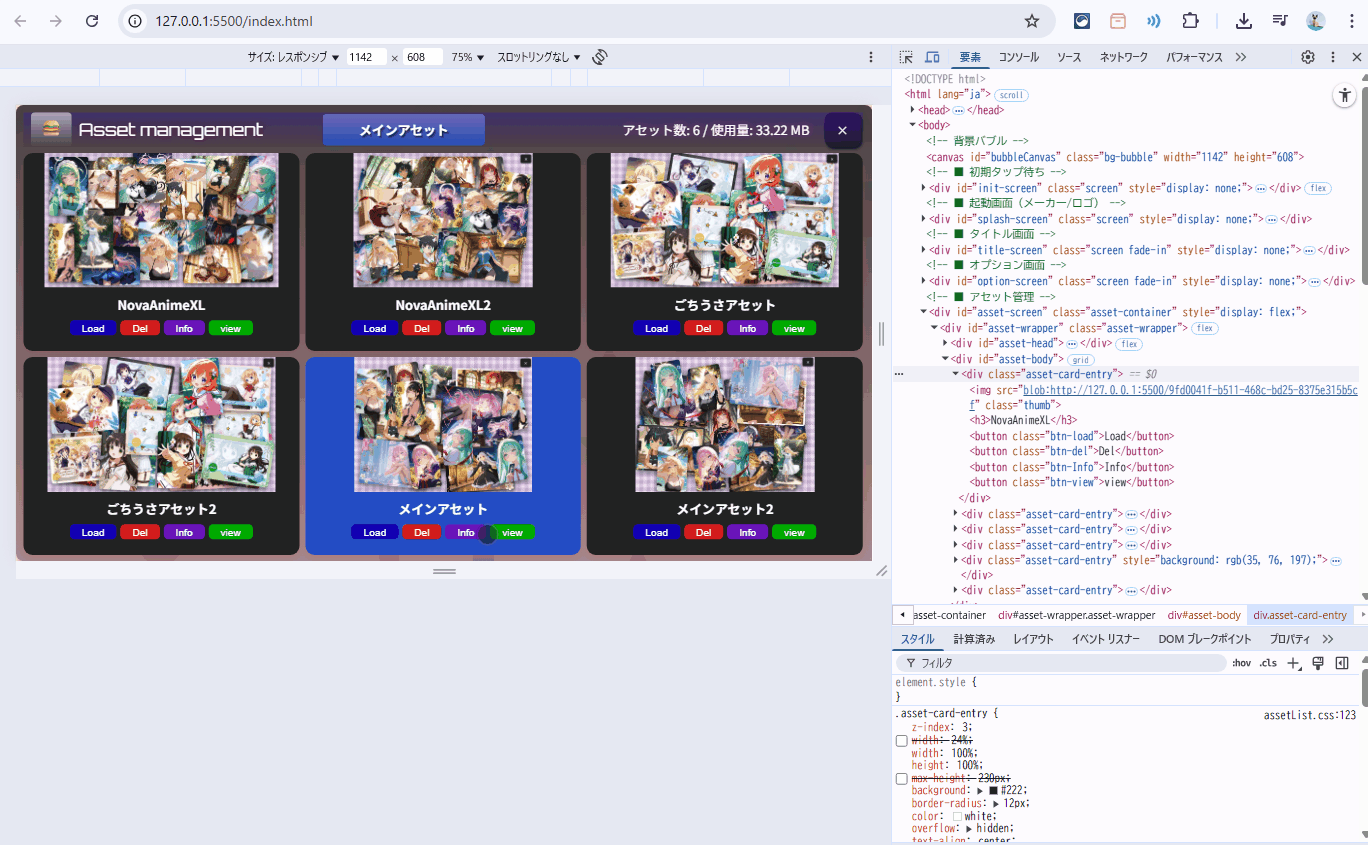Viewport: 1368px width, 845px height.
Task: Bookmark this page with the star icon
Action: click(1032, 21)
